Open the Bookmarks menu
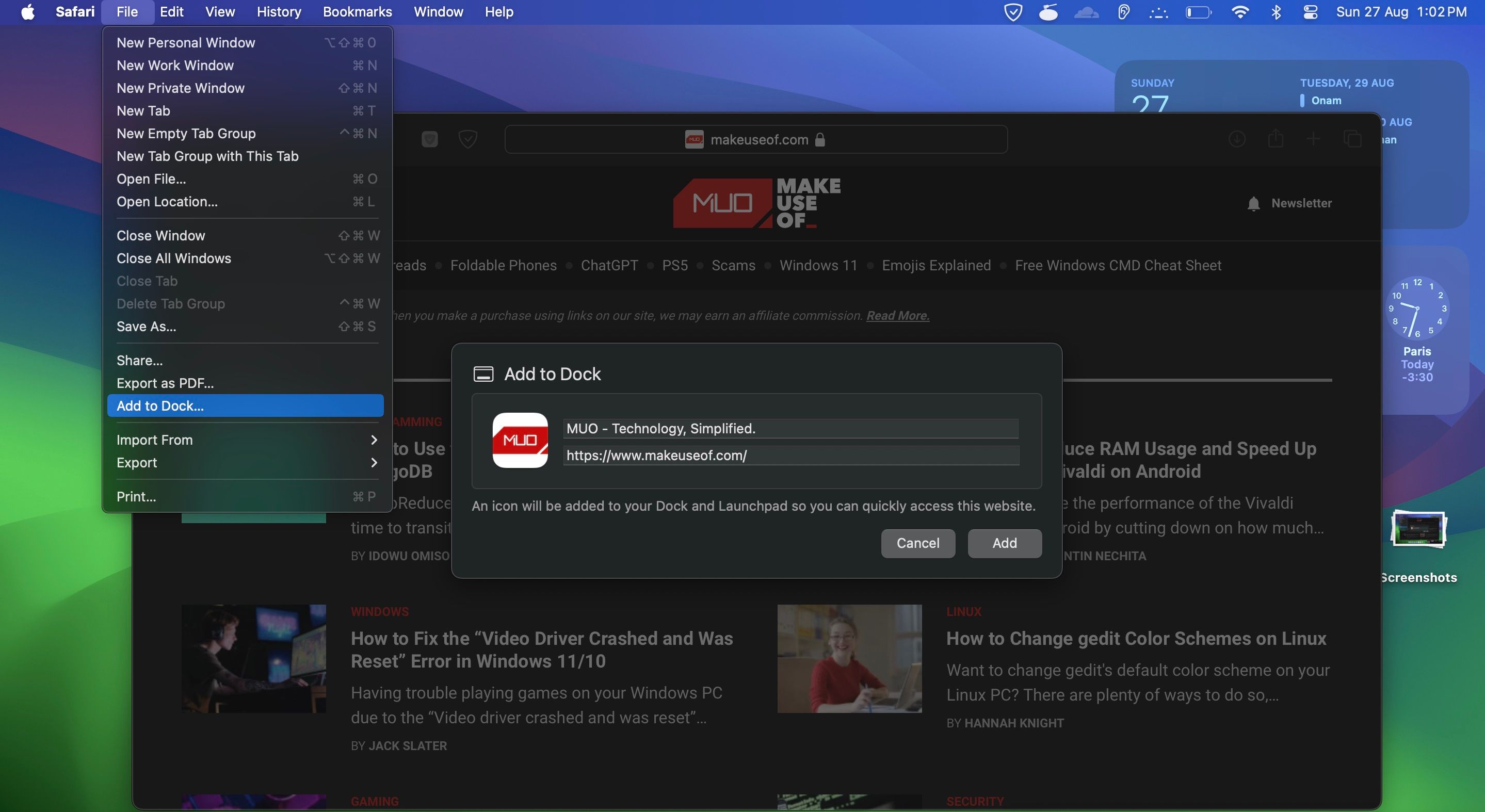 [358, 11]
